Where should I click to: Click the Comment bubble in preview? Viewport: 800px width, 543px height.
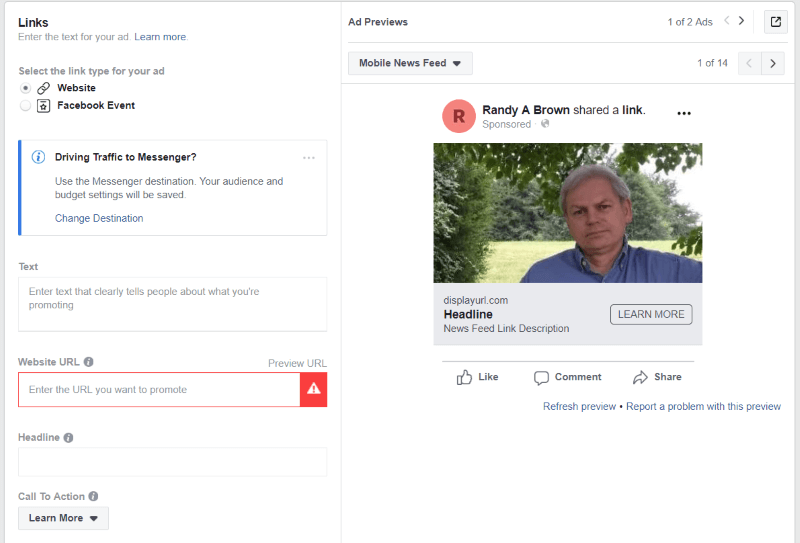click(541, 378)
